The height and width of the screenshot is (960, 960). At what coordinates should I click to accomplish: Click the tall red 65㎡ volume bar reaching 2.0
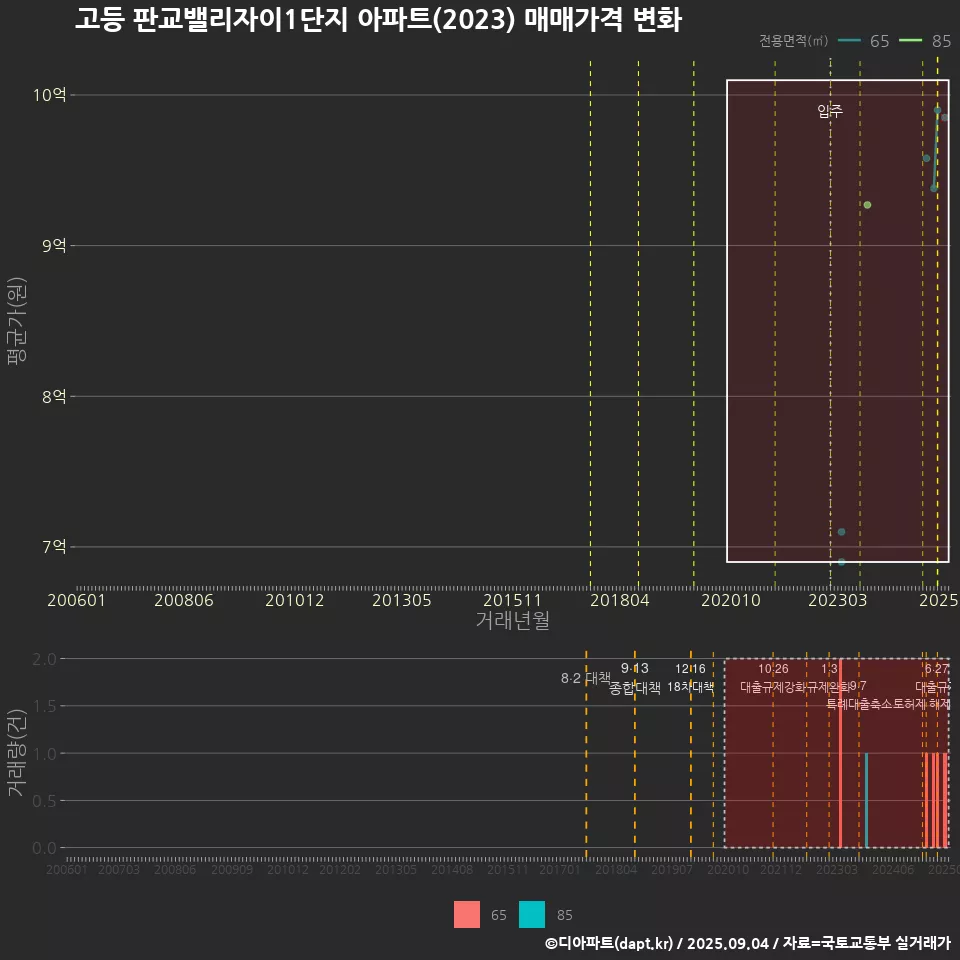point(840,753)
